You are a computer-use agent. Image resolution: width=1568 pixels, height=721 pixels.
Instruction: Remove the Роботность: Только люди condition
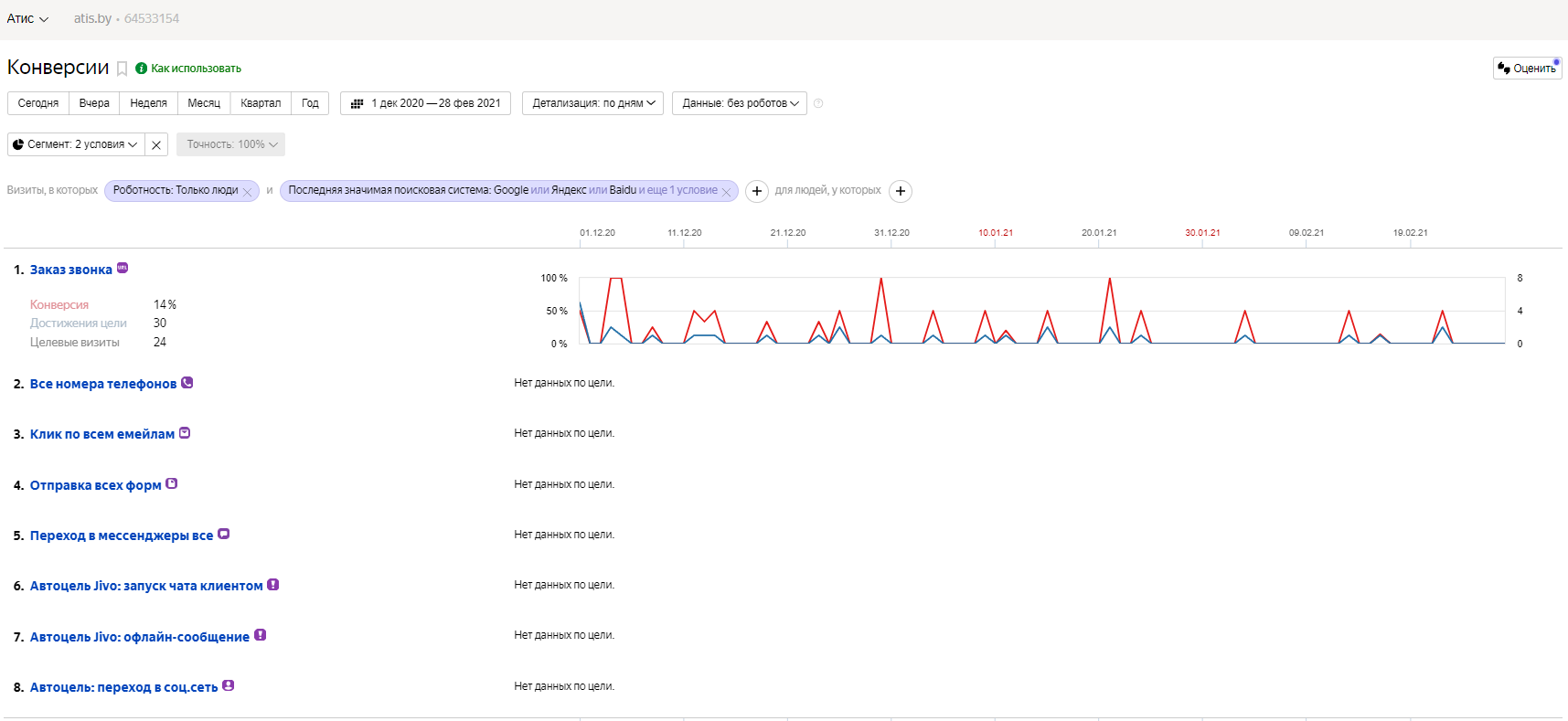pyautogui.click(x=247, y=191)
